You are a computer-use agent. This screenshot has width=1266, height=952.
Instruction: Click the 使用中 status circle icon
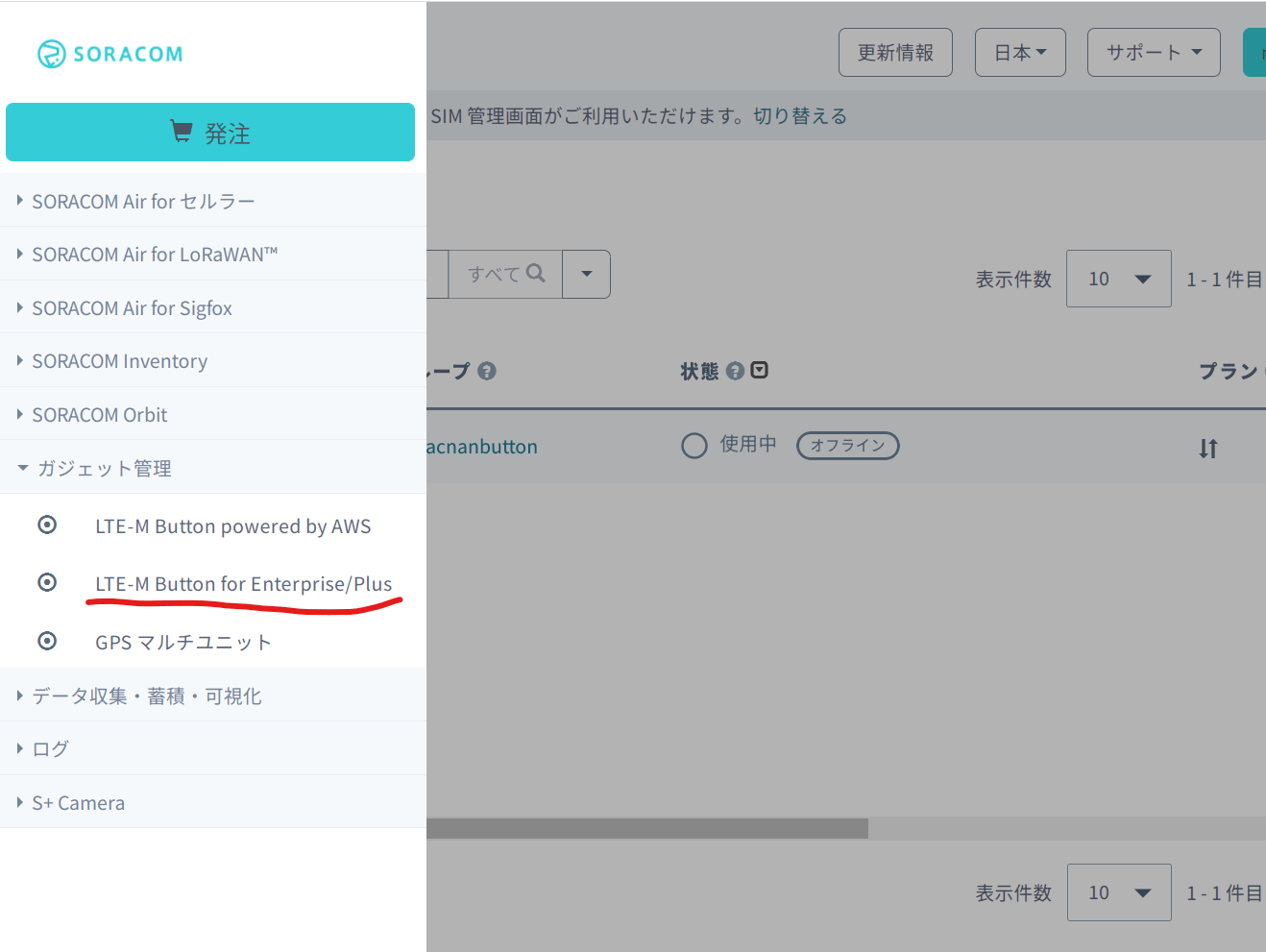pos(694,446)
